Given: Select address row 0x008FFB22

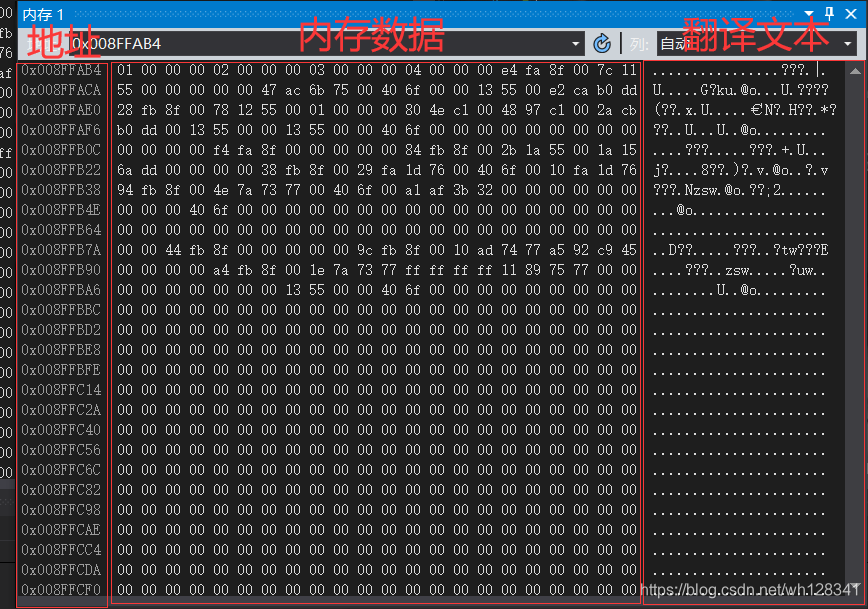Looking at the screenshot, I should [61, 169].
